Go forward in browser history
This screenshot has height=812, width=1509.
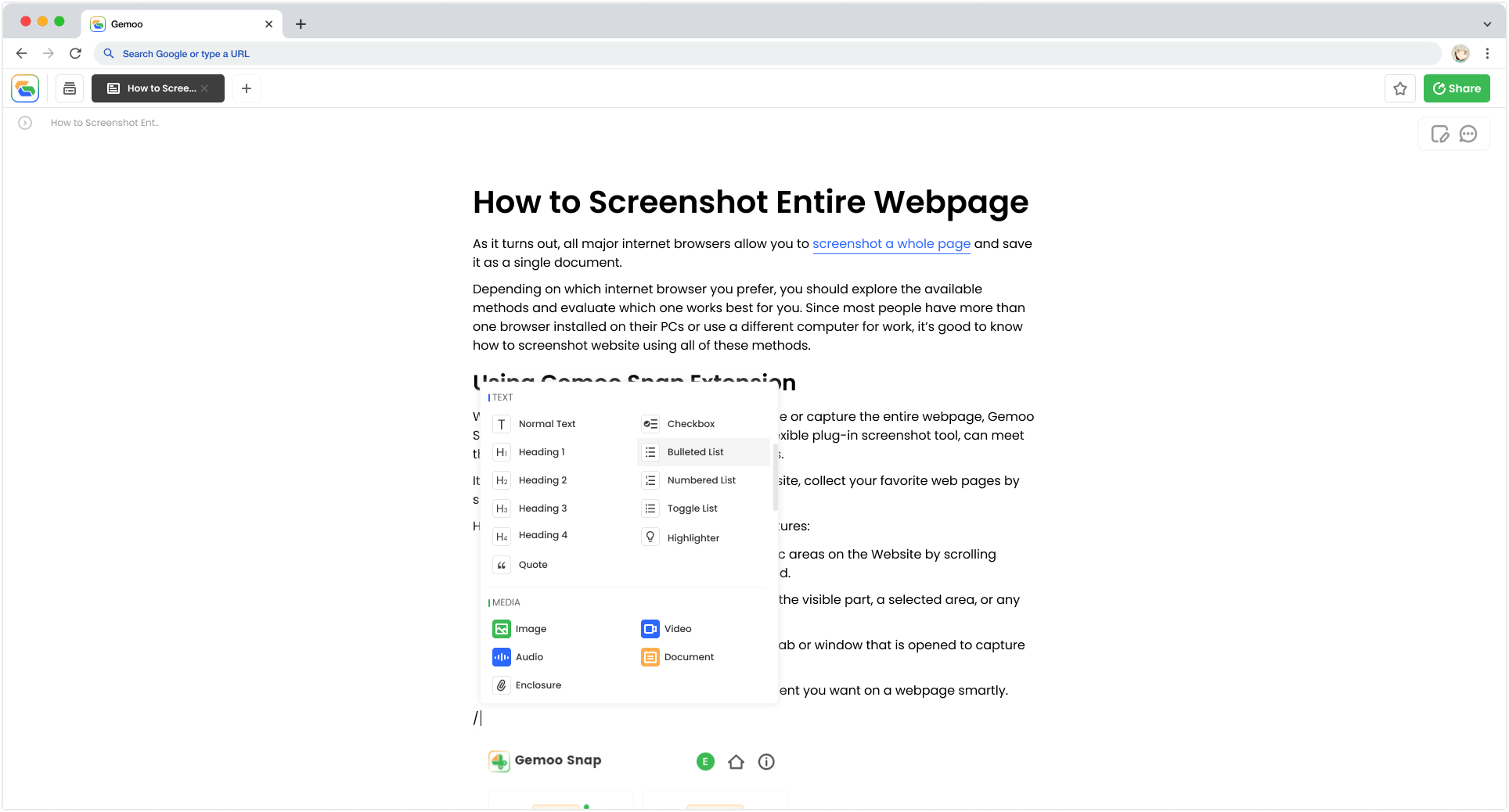tap(49, 53)
